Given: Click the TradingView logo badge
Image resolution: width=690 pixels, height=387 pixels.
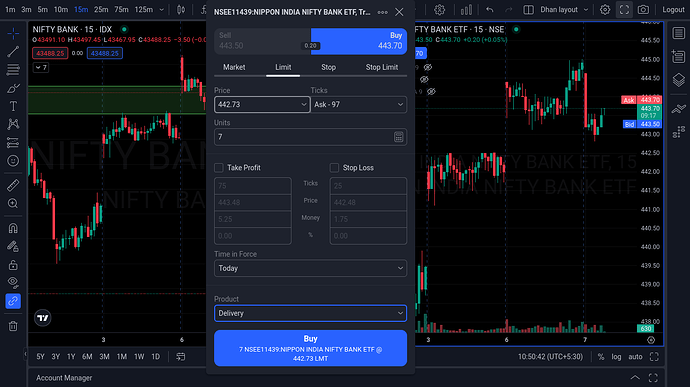Looking at the screenshot, I should [43, 318].
